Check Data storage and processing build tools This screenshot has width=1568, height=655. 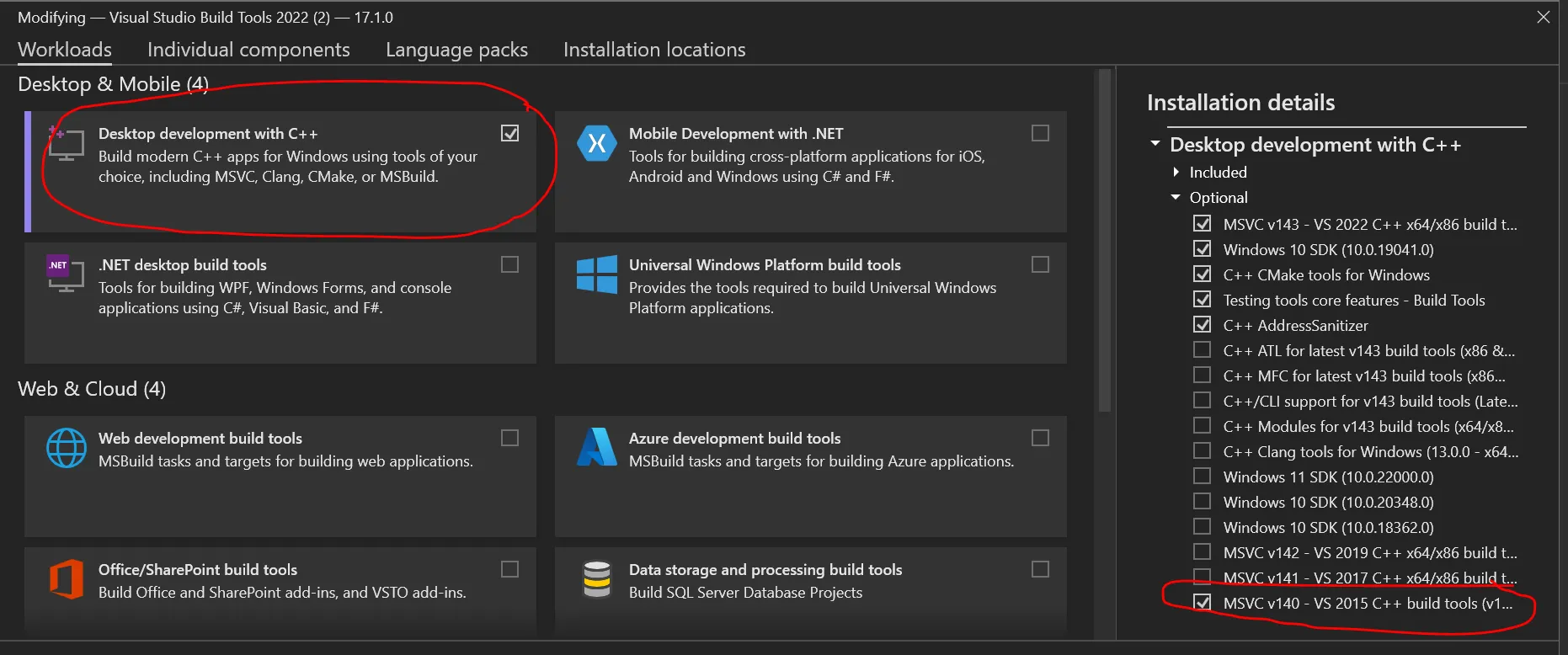coord(1040,569)
